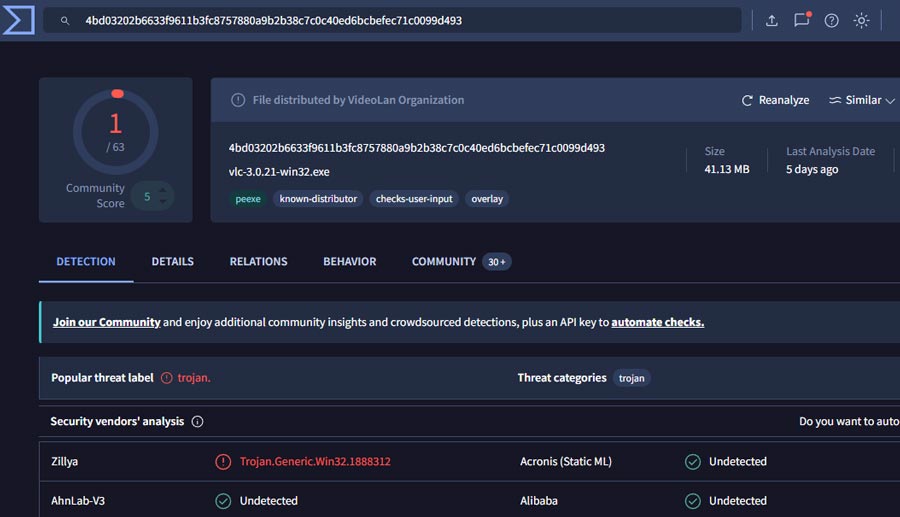Click the Reanalyze button
Viewport: 900px width, 517px height.
(x=775, y=100)
